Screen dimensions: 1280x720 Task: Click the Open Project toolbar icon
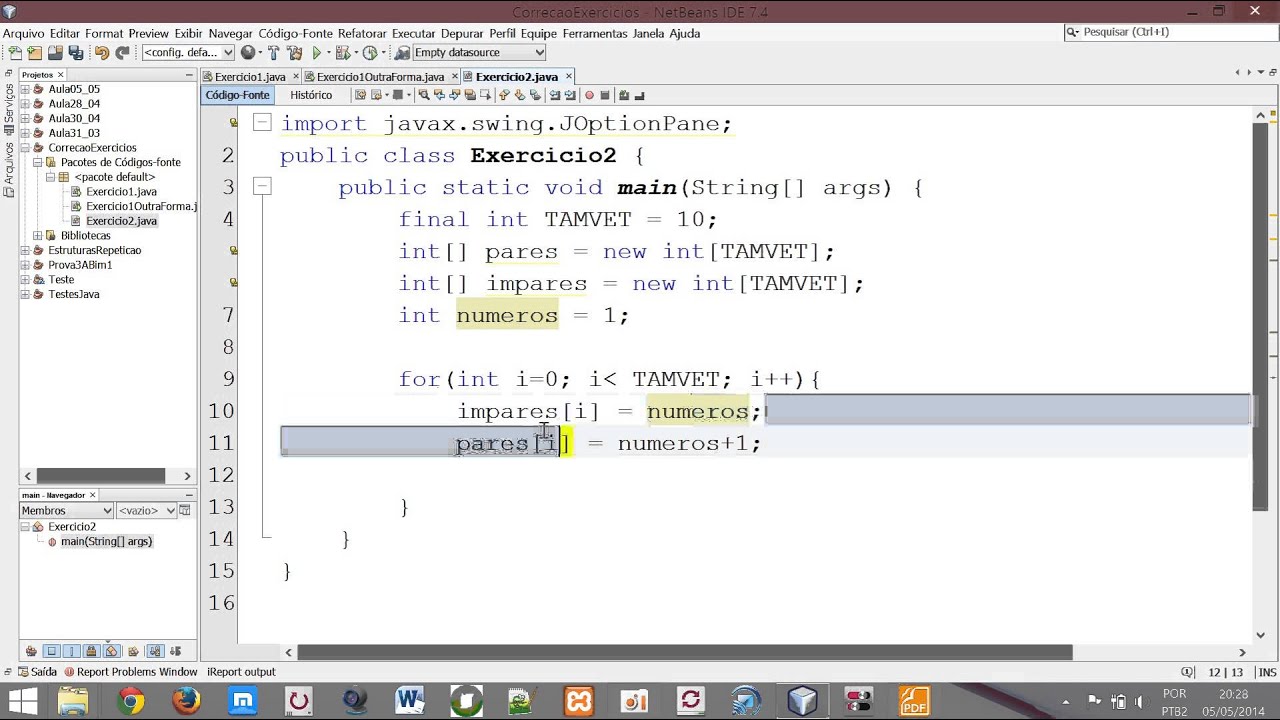click(55, 52)
